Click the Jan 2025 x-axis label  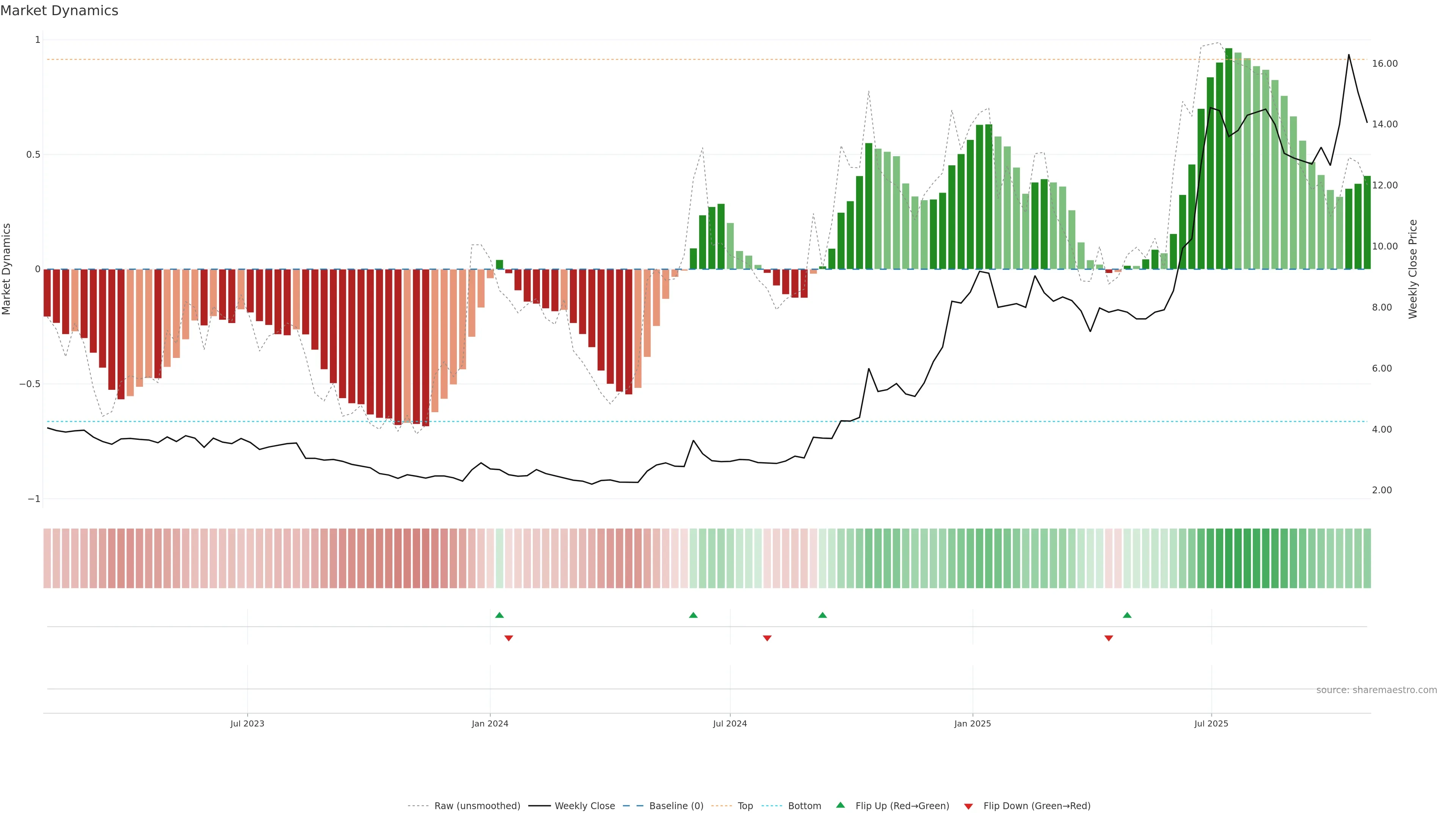click(972, 723)
